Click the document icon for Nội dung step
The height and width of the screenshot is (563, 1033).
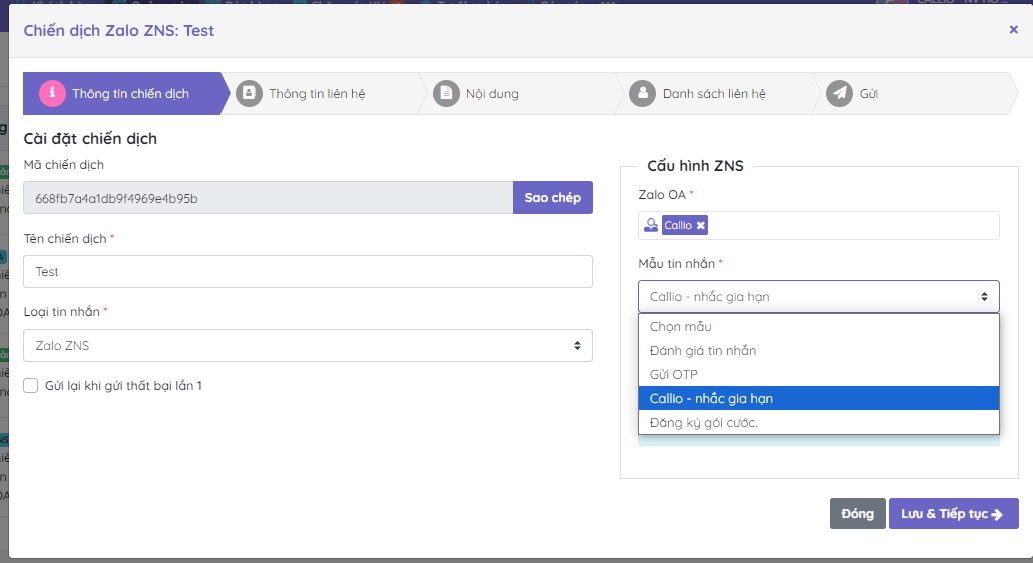pos(446,94)
